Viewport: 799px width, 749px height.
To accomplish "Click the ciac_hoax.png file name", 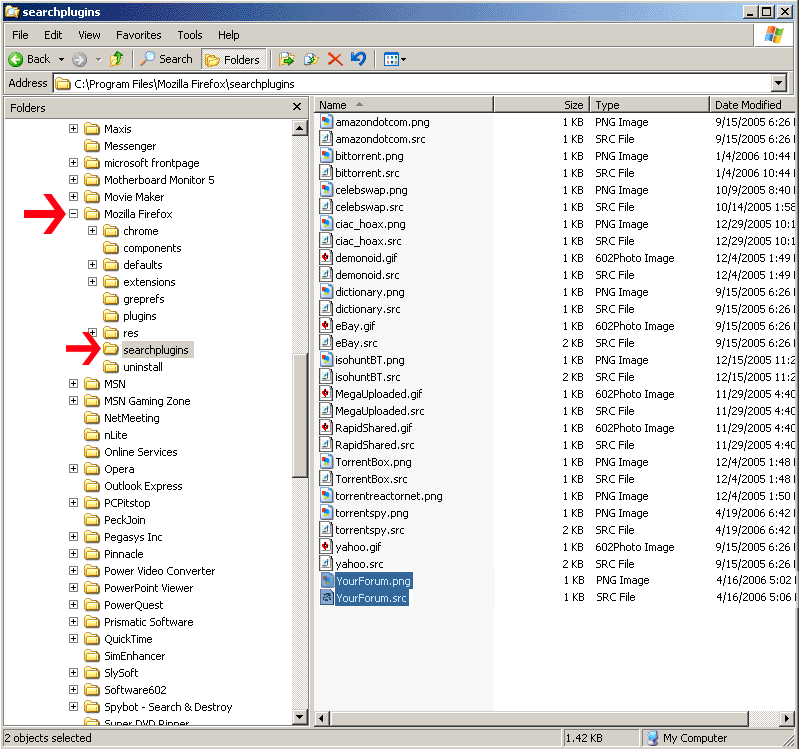I will point(370,224).
